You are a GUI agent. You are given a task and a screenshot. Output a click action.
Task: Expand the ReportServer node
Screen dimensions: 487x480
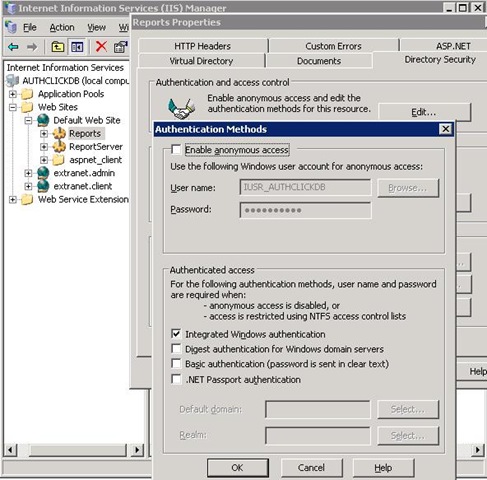coord(44,147)
